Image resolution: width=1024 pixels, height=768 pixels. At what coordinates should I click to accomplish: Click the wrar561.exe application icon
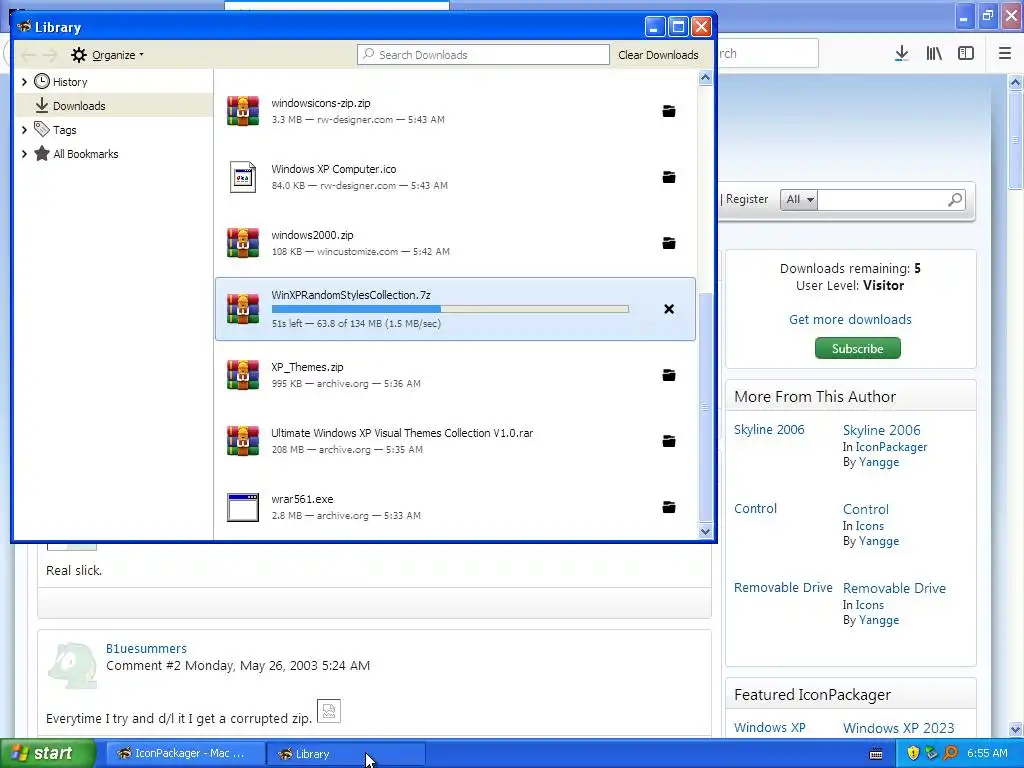tap(243, 507)
